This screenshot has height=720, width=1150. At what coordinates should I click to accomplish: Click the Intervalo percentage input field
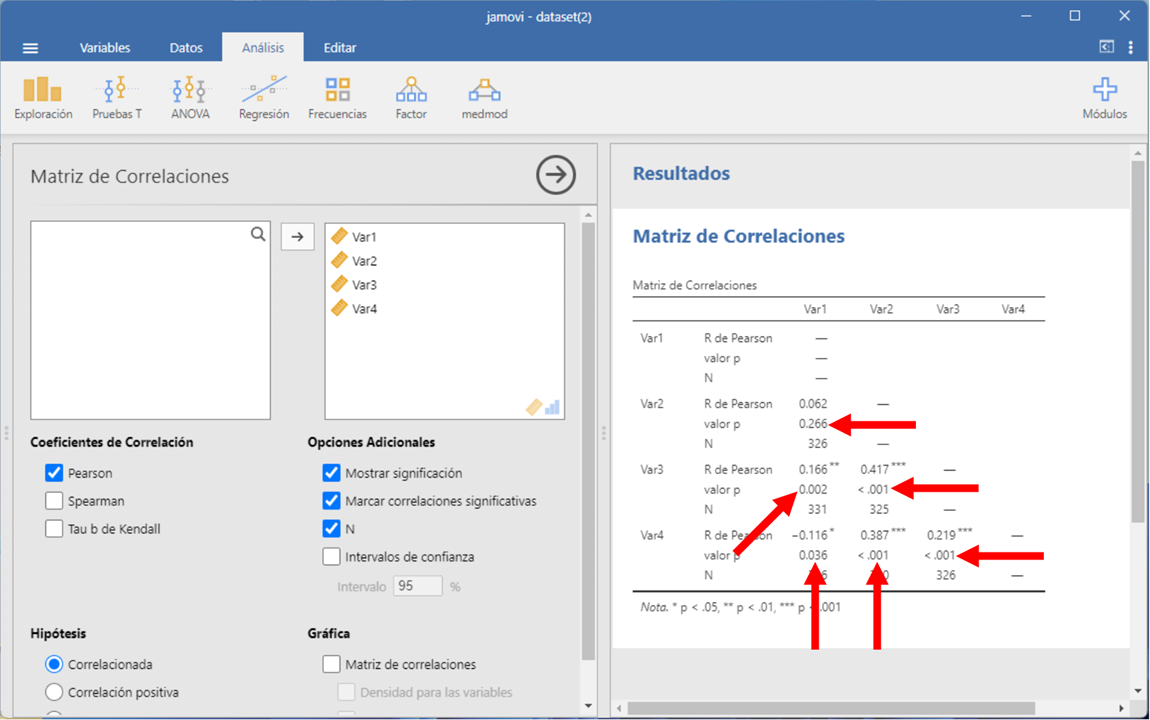point(418,586)
